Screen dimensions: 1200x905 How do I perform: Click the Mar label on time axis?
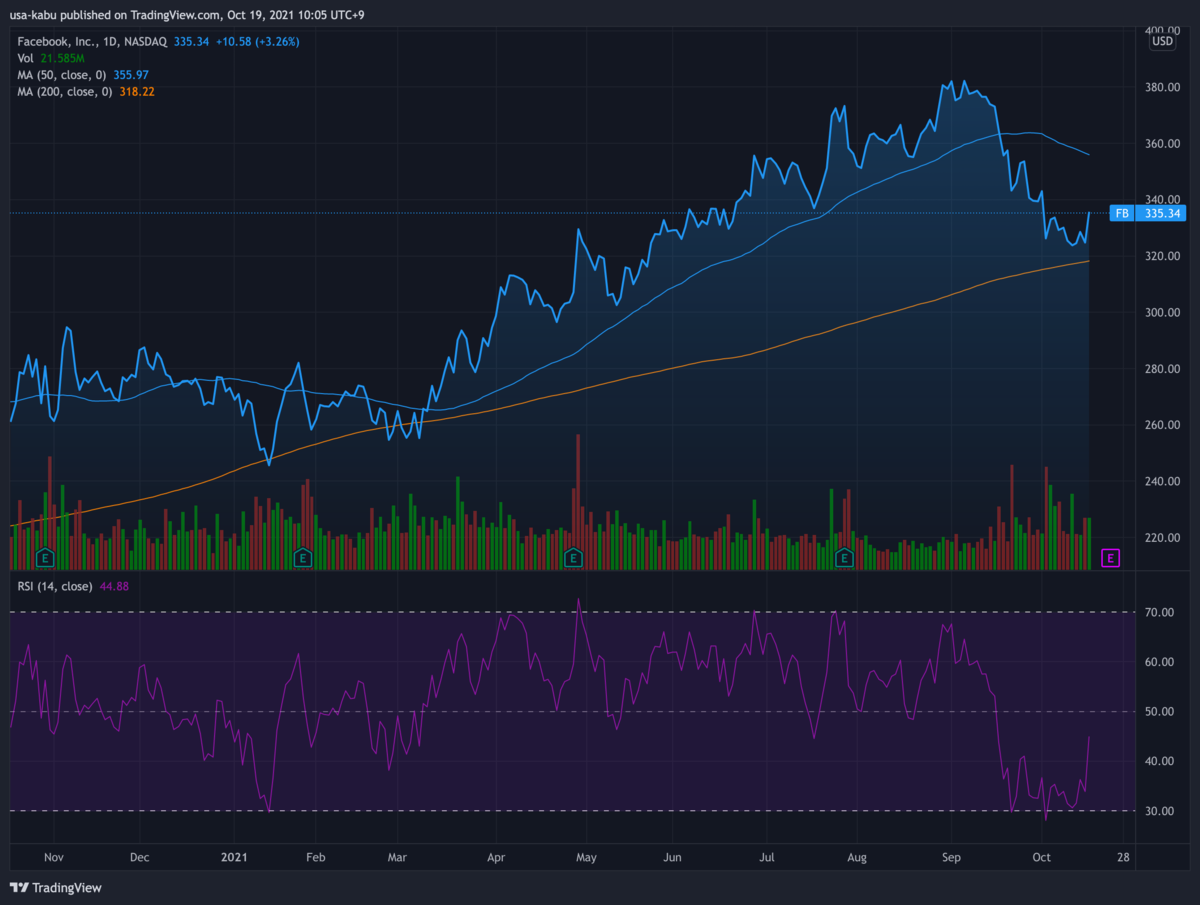click(397, 857)
